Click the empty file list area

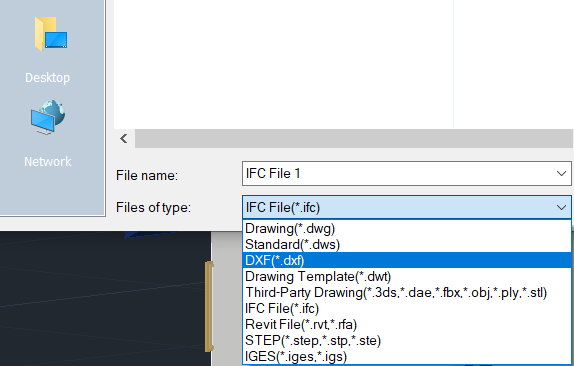point(284,64)
